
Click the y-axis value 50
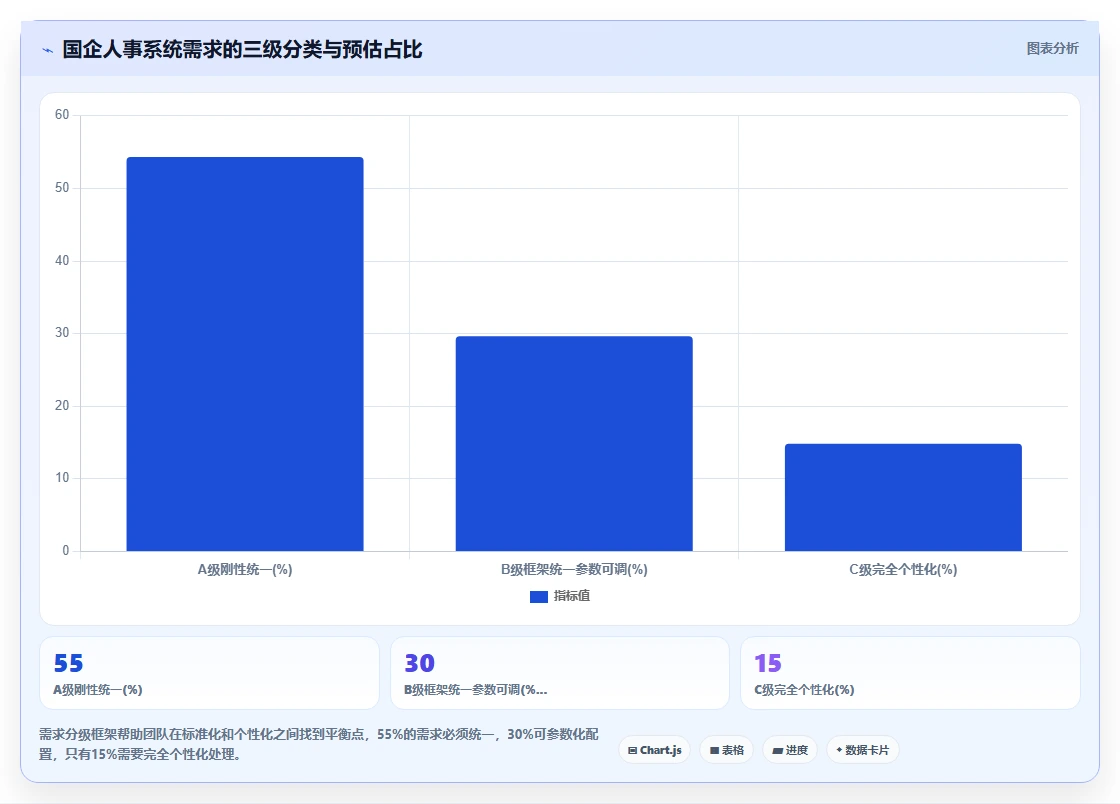pos(62,188)
